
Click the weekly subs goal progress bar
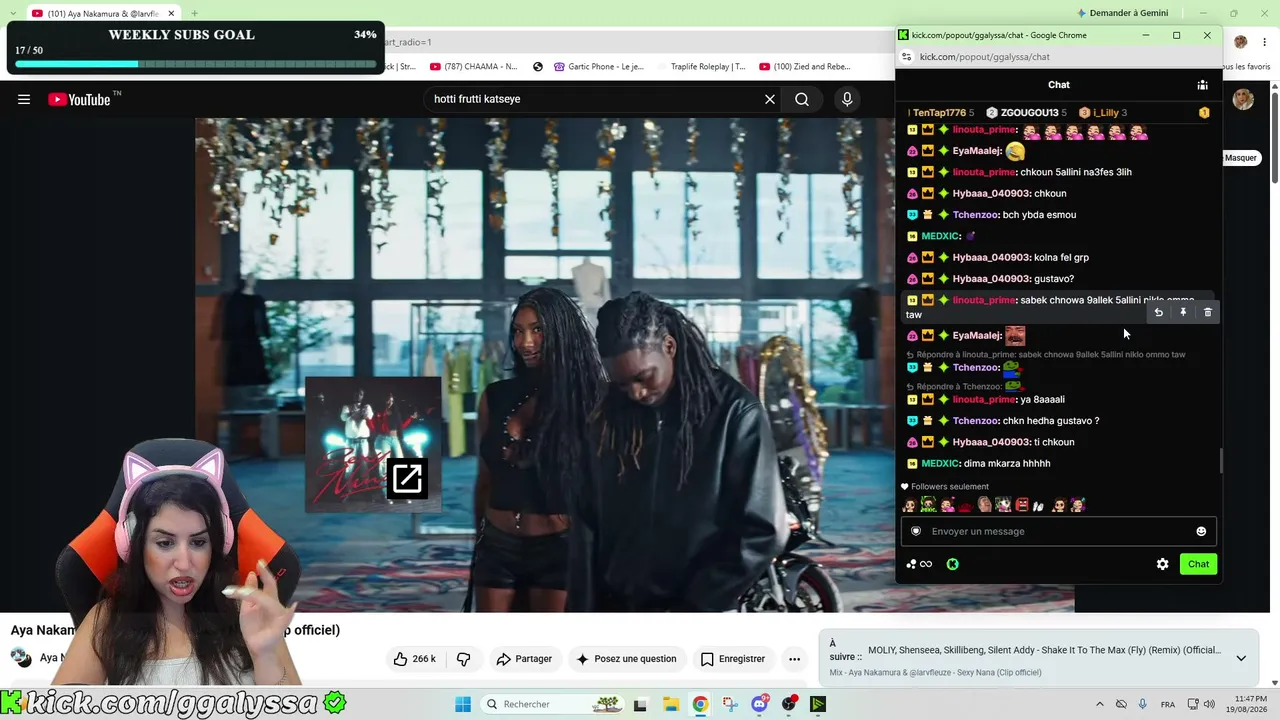pyautogui.click(x=196, y=64)
